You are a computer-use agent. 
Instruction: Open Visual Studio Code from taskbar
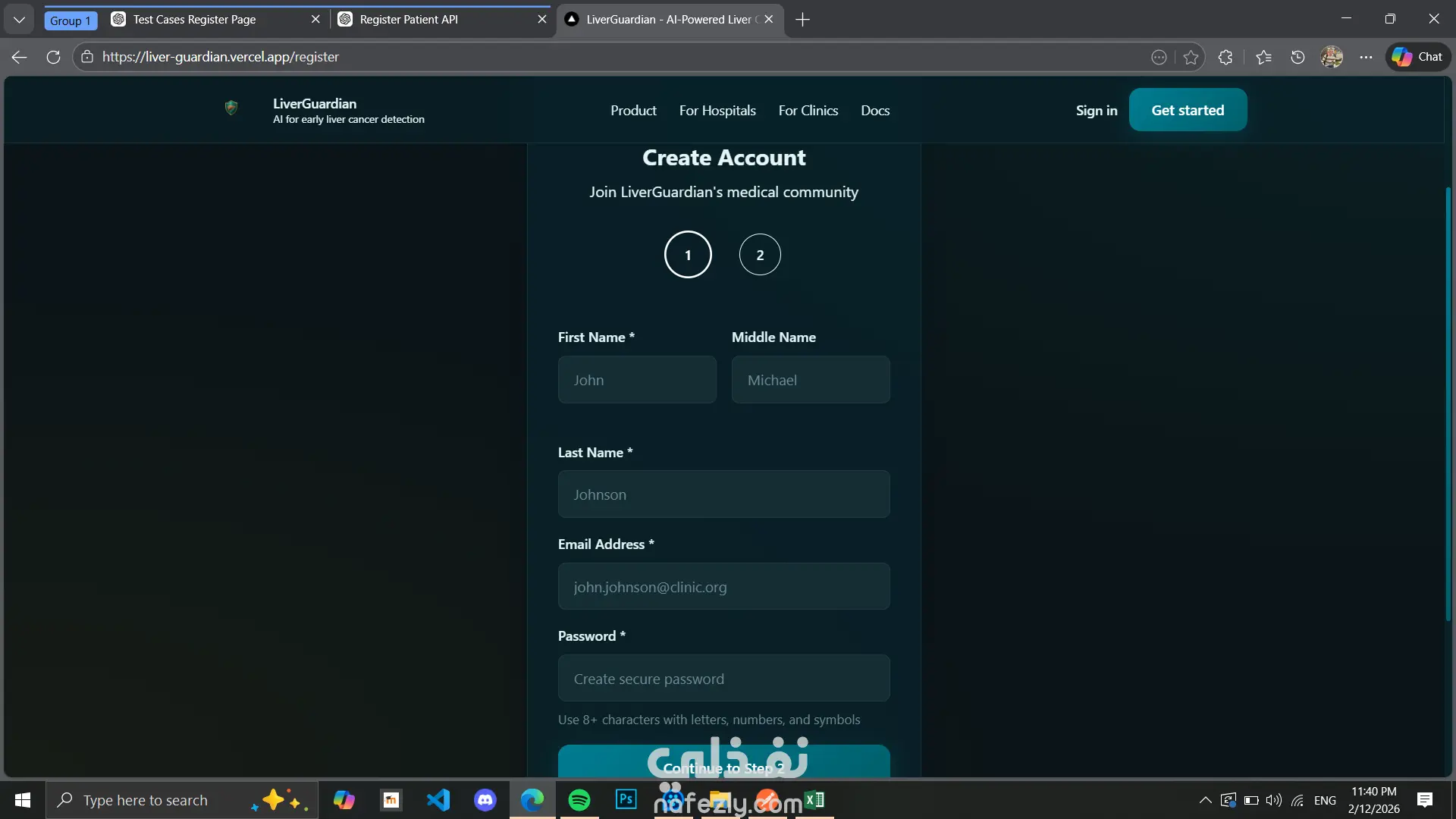pyautogui.click(x=438, y=800)
